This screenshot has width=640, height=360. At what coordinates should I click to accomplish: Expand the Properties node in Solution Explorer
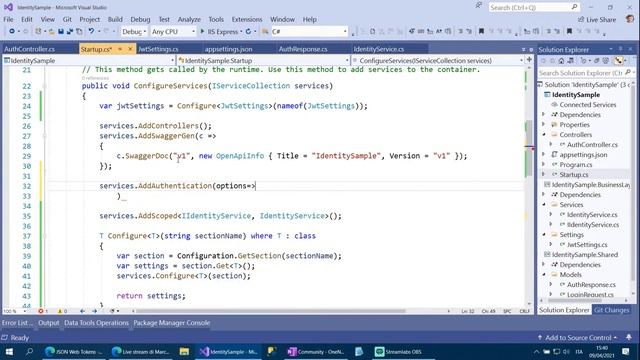tap(544, 124)
